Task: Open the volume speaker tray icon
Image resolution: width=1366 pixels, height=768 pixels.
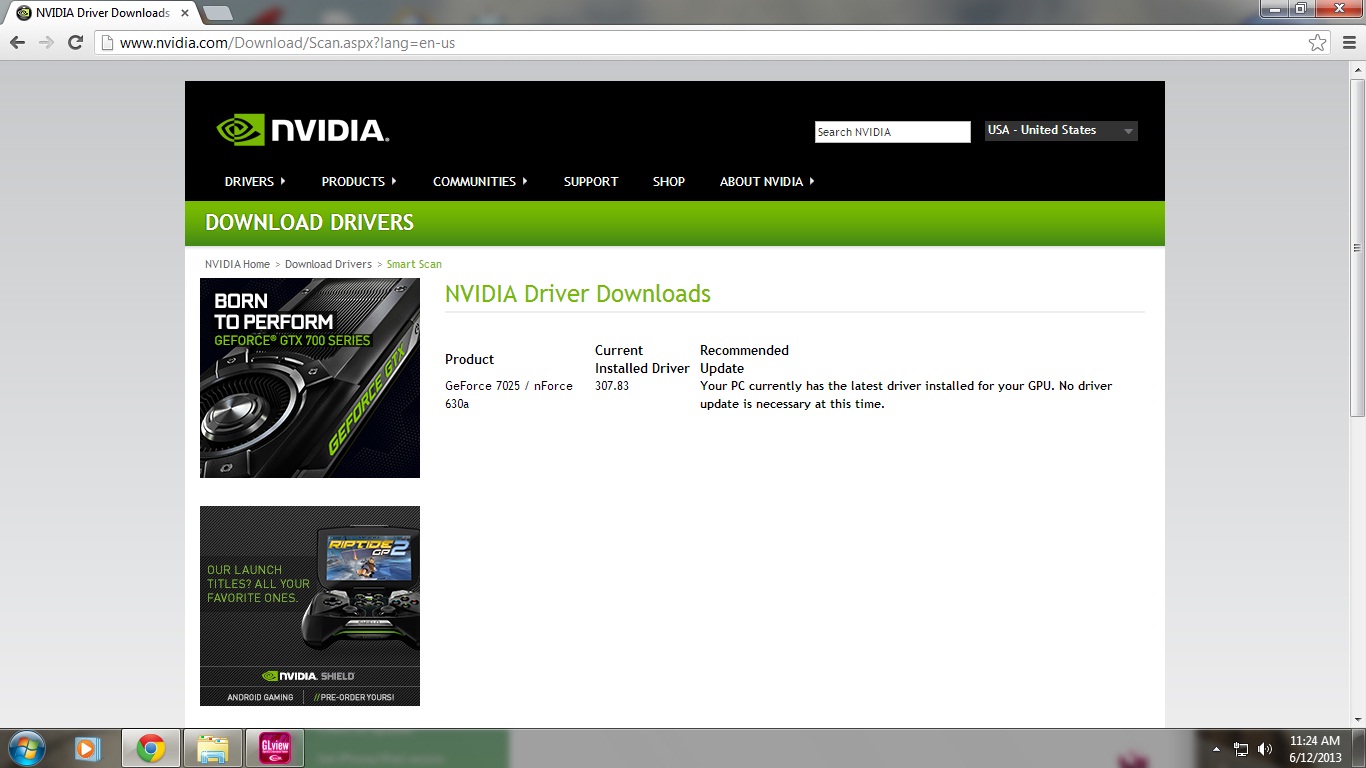Action: (1265, 748)
